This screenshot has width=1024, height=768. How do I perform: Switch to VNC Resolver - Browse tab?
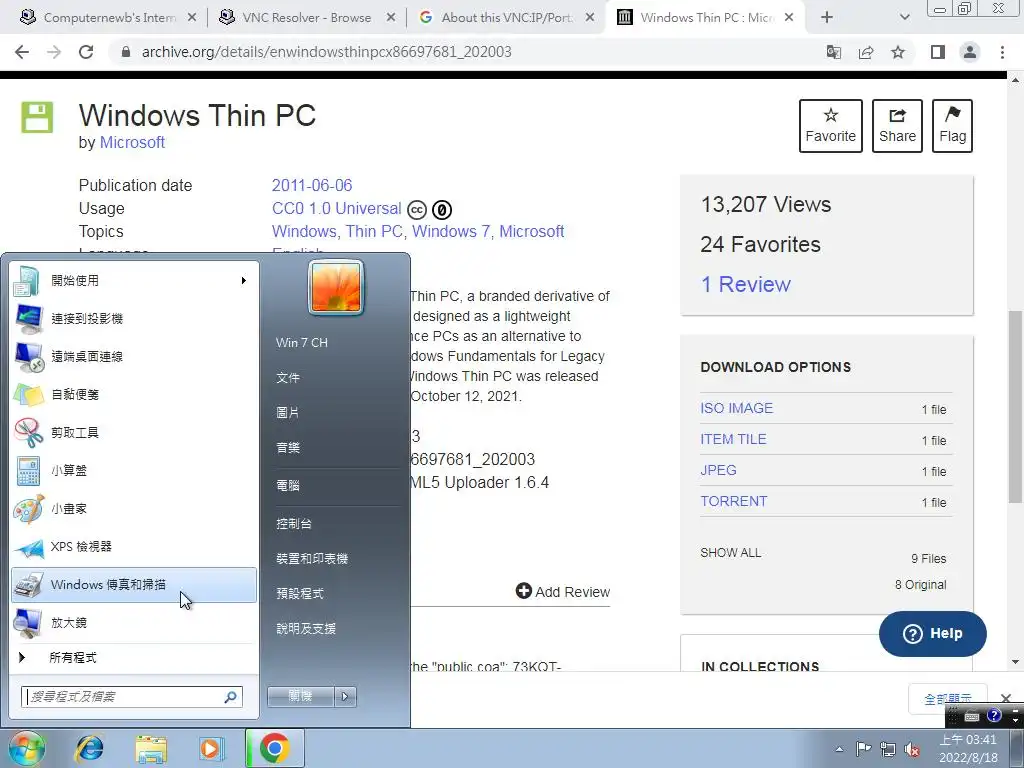click(306, 18)
